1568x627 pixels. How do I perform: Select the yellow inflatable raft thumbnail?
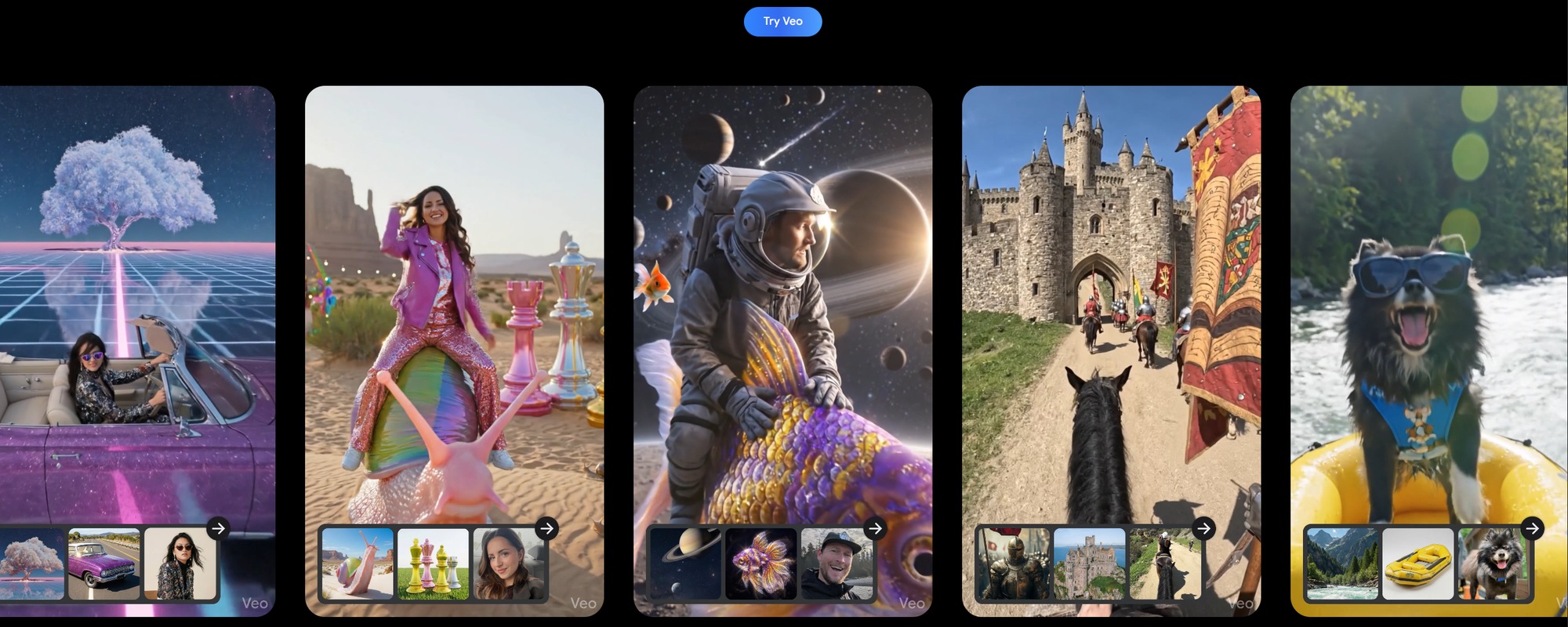(x=1418, y=564)
